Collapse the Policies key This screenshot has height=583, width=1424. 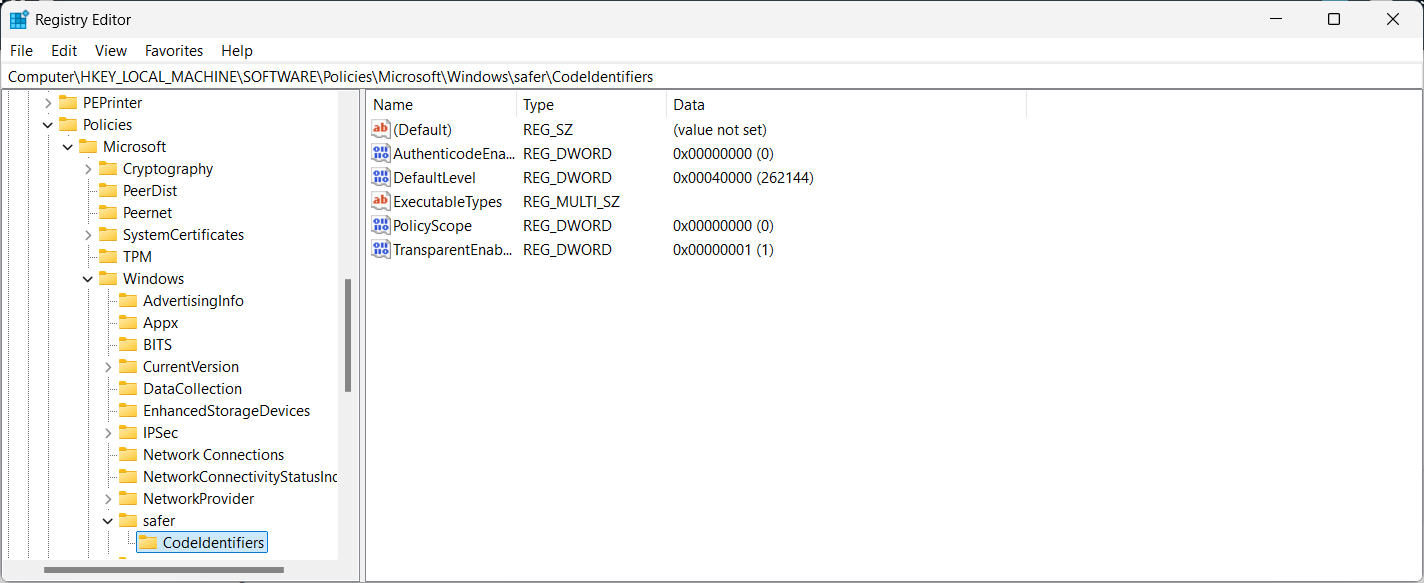click(x=48, y=125)
